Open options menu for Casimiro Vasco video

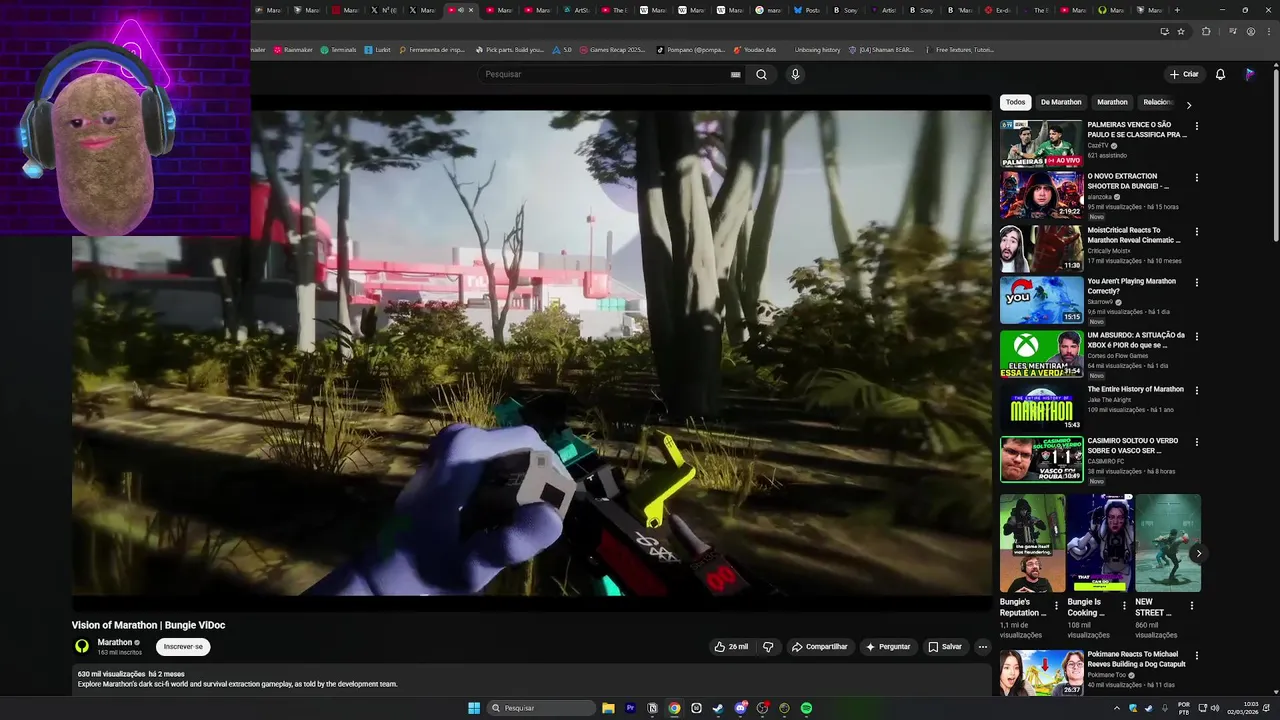[x=1196, y=442]
